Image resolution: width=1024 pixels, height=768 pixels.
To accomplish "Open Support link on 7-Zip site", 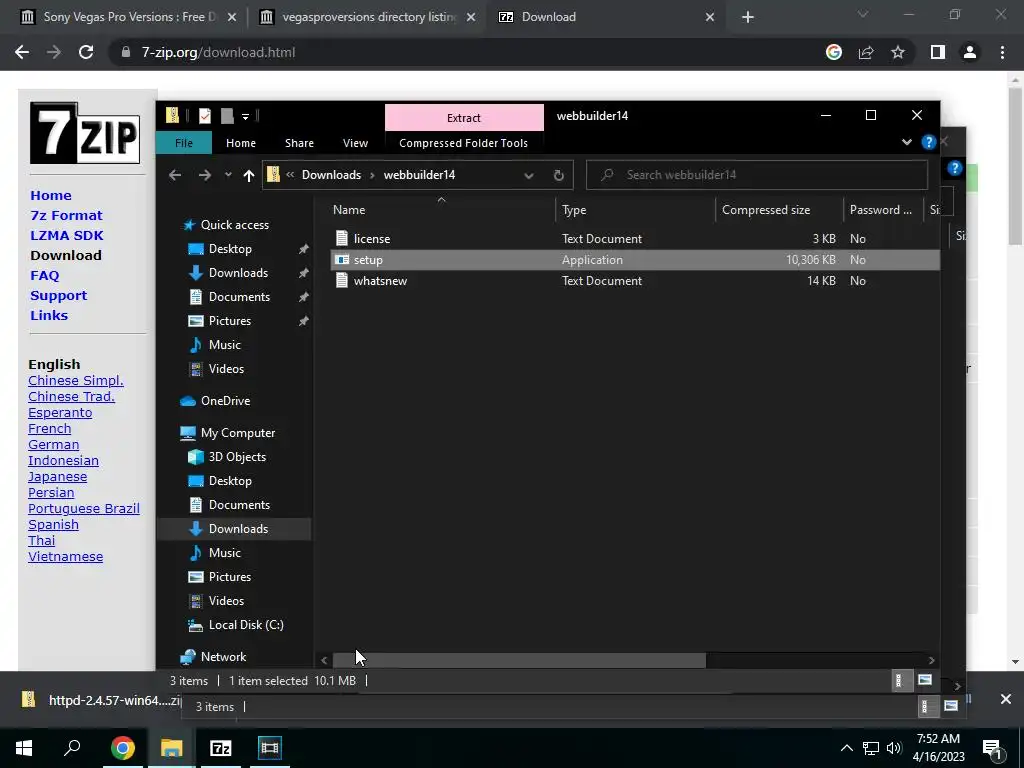I will tap(58, 296).
